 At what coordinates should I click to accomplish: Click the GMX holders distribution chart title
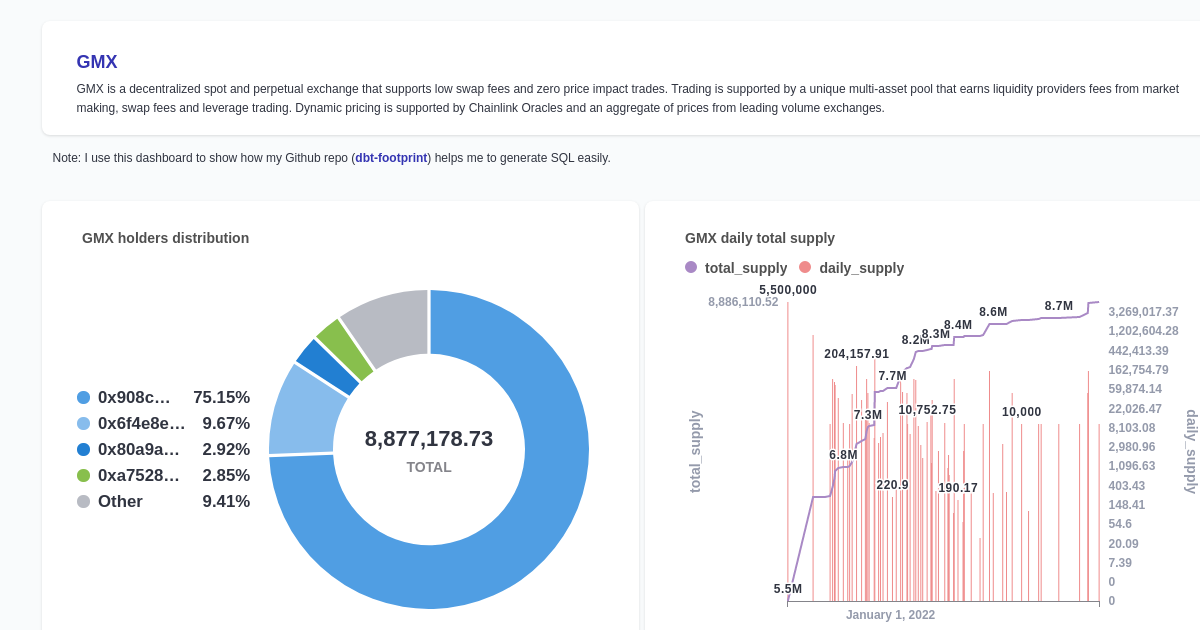pyautogui.click(x=165, y=238)
